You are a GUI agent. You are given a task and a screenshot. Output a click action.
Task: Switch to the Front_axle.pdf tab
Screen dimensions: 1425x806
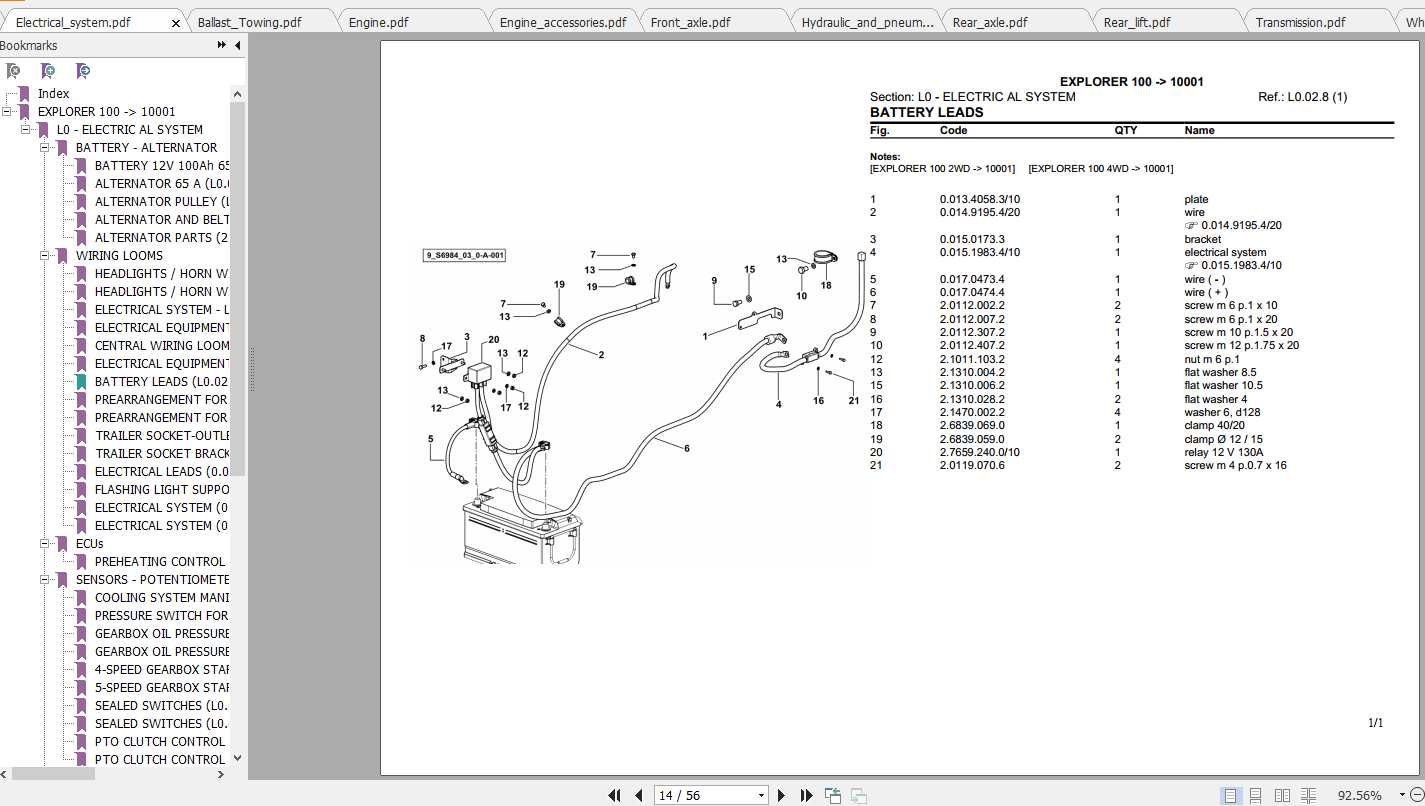tap(691, 22)
